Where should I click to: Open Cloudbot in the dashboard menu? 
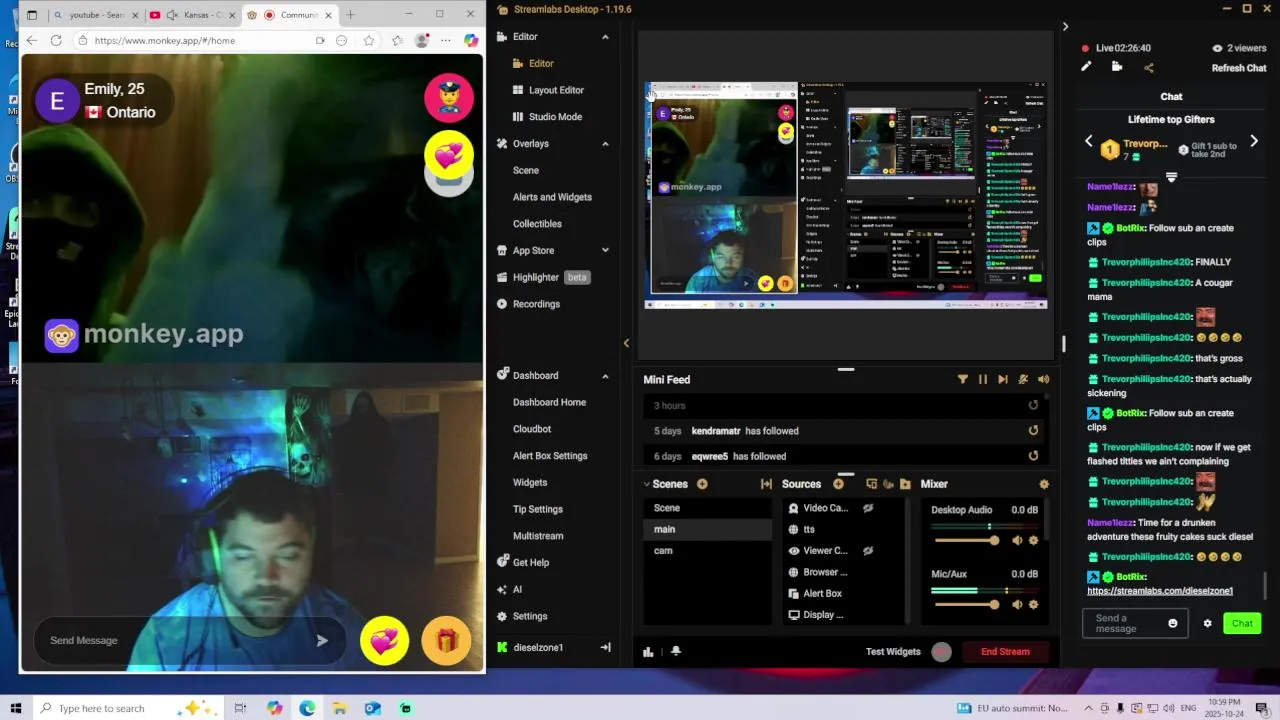tap(532, 429)
